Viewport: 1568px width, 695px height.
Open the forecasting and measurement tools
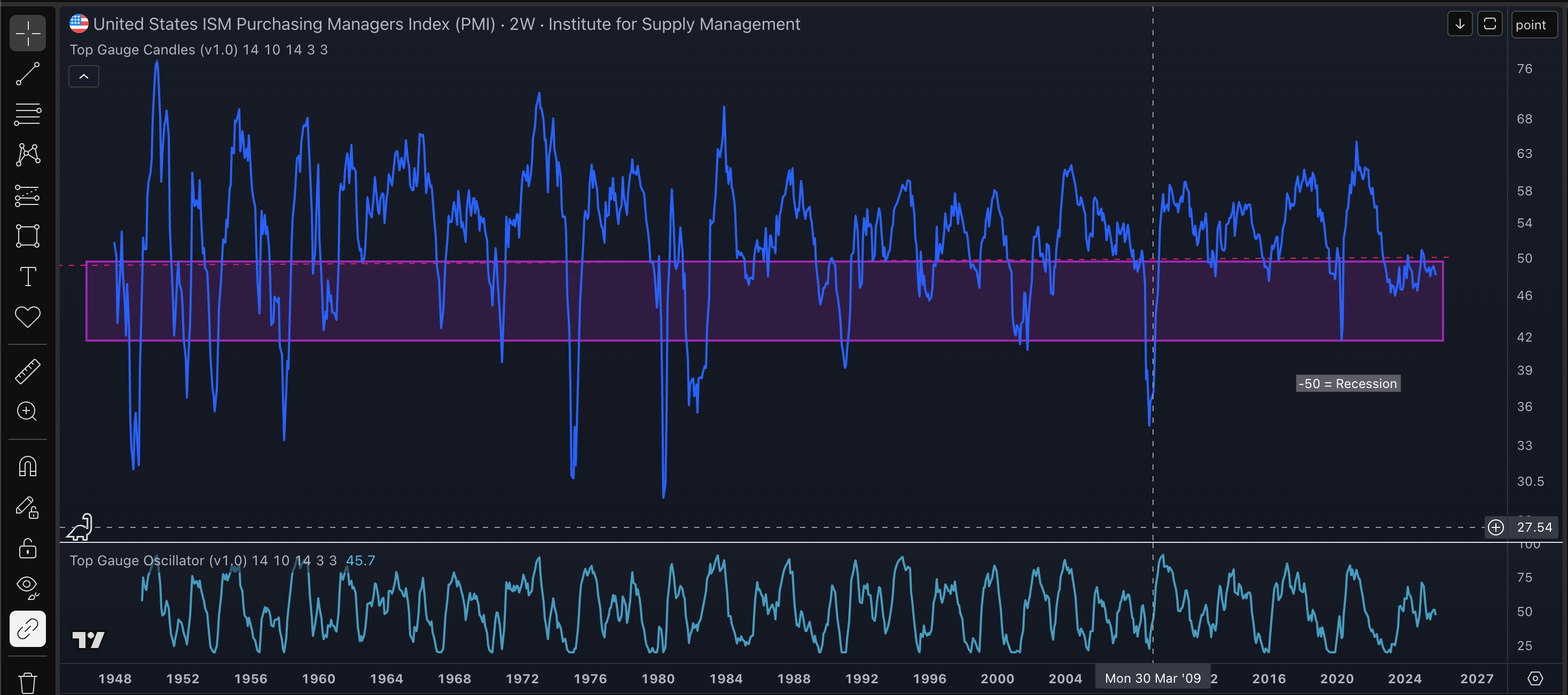tap(27, 195)
